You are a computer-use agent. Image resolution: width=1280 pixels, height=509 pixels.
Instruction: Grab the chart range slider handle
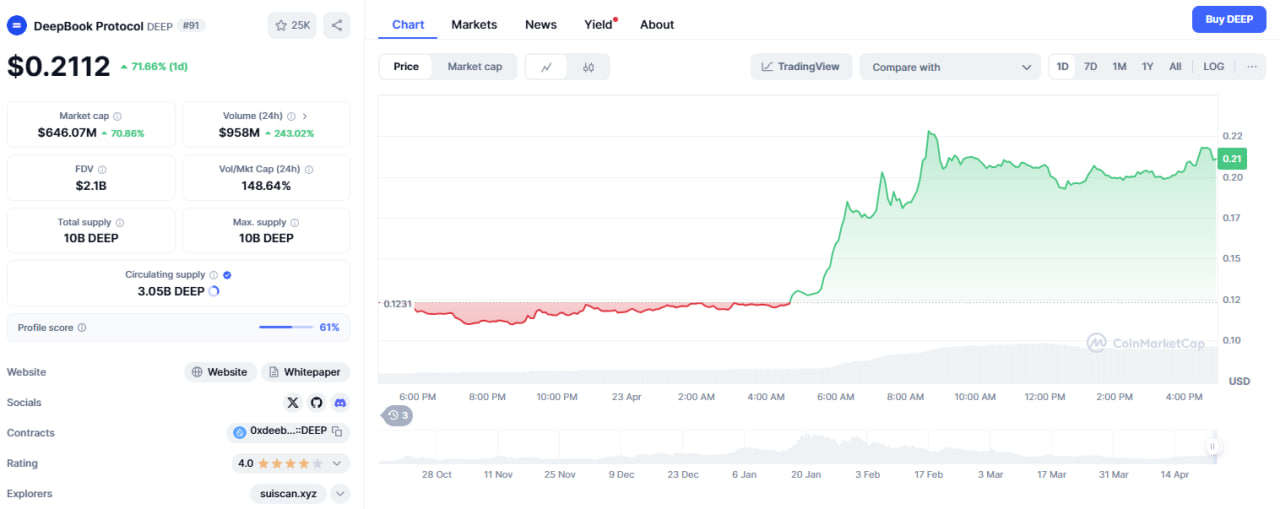[1212, 447]
